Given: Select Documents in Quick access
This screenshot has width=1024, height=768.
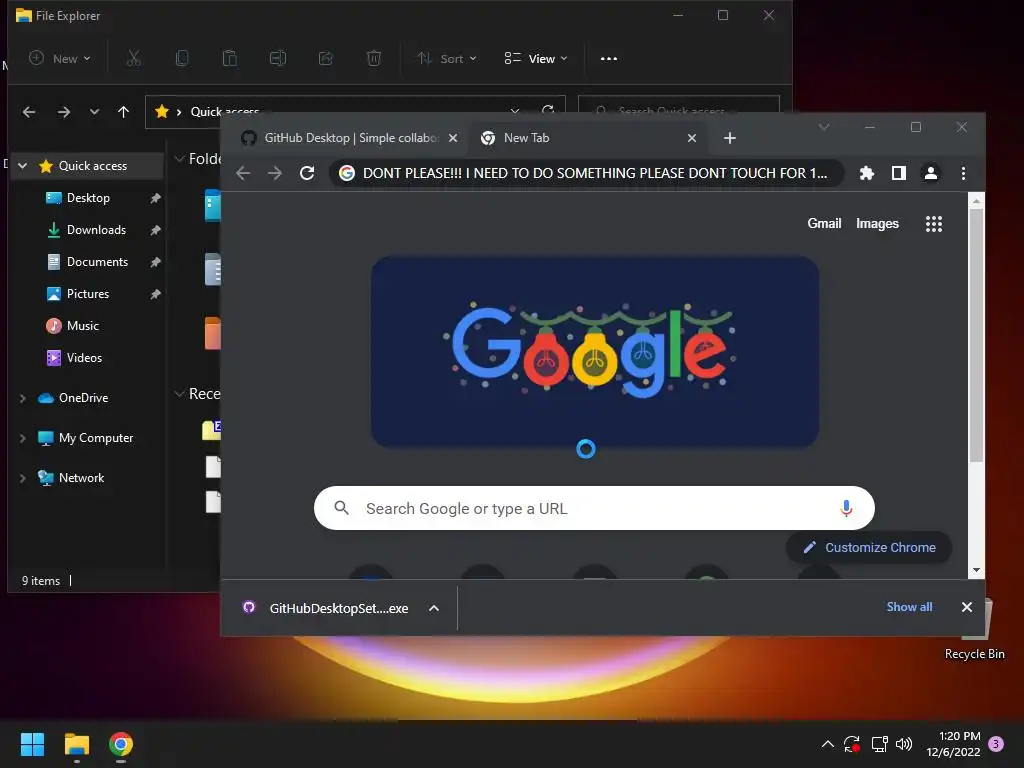Looking at the screenshot, I should 97,262.
